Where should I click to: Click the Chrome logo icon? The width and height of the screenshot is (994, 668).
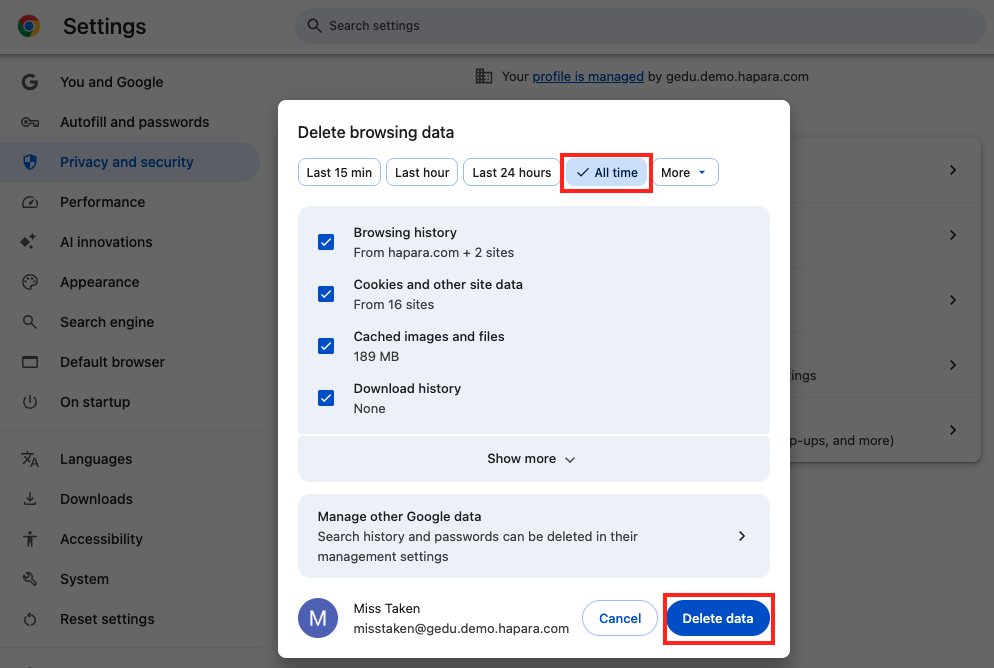click(x=29, y=26)
